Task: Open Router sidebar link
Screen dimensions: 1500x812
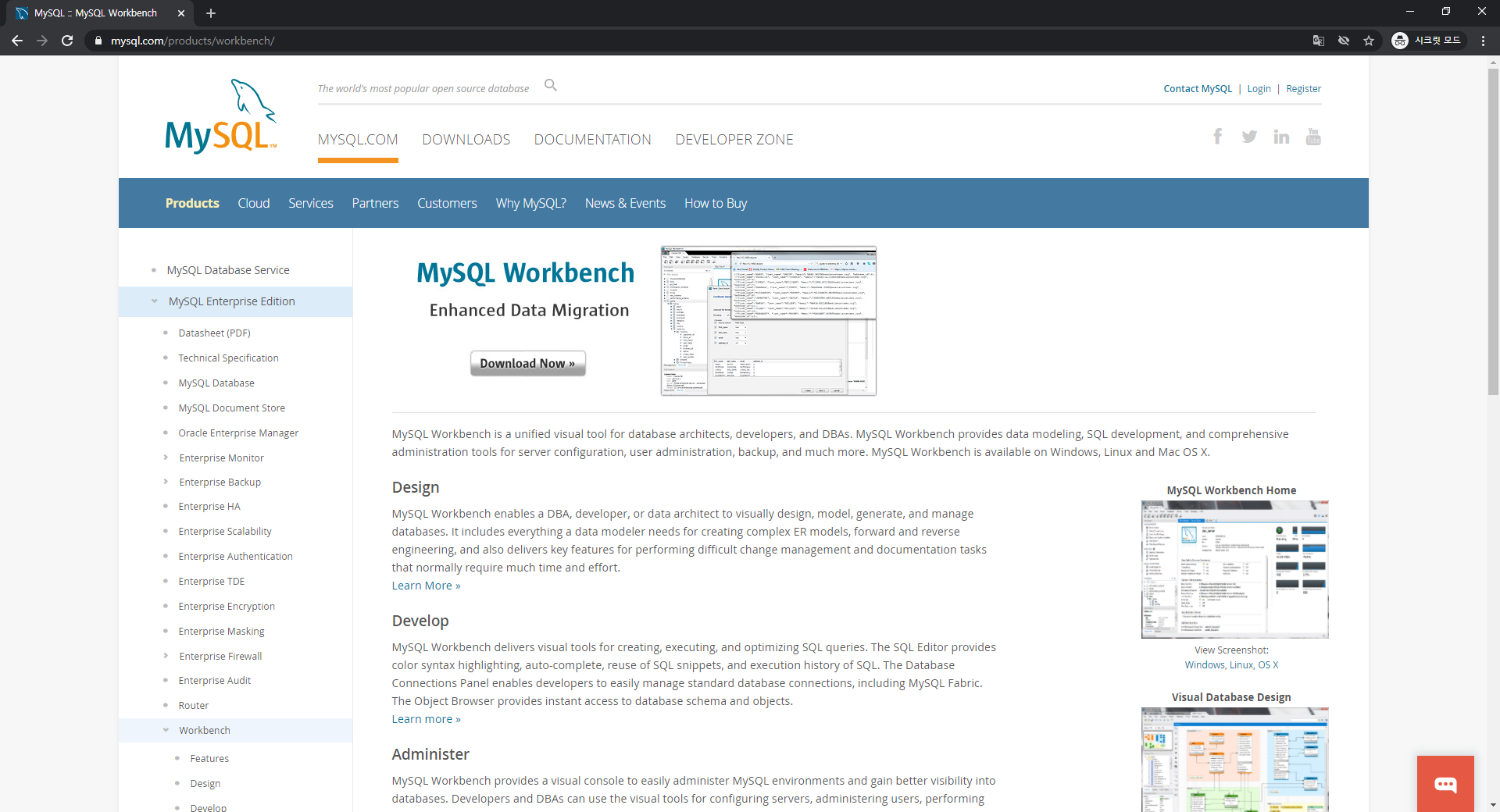Action: [x=193, y=705]
